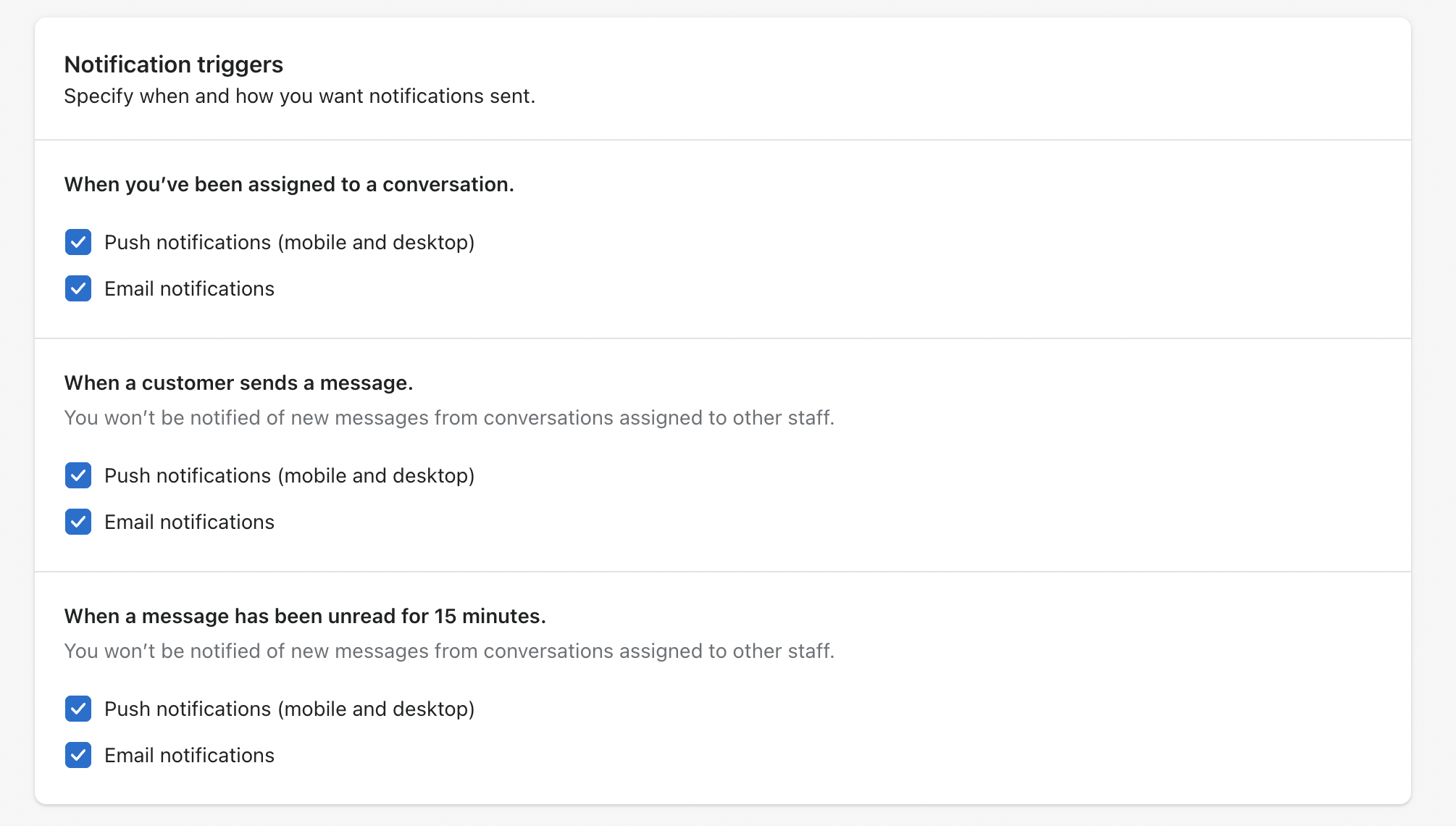Click the Notification triggers heading
This screenshot has height=826, width=1456.
click(x=174, y=64)
